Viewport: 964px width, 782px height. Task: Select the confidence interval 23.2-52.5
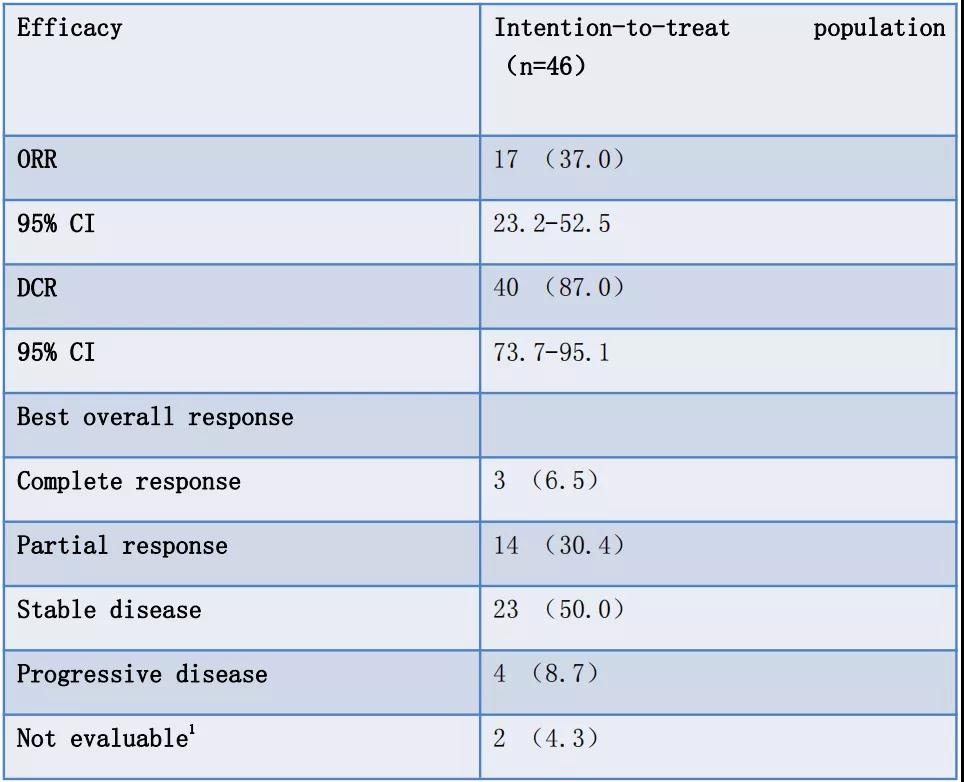tap(552, 224)
